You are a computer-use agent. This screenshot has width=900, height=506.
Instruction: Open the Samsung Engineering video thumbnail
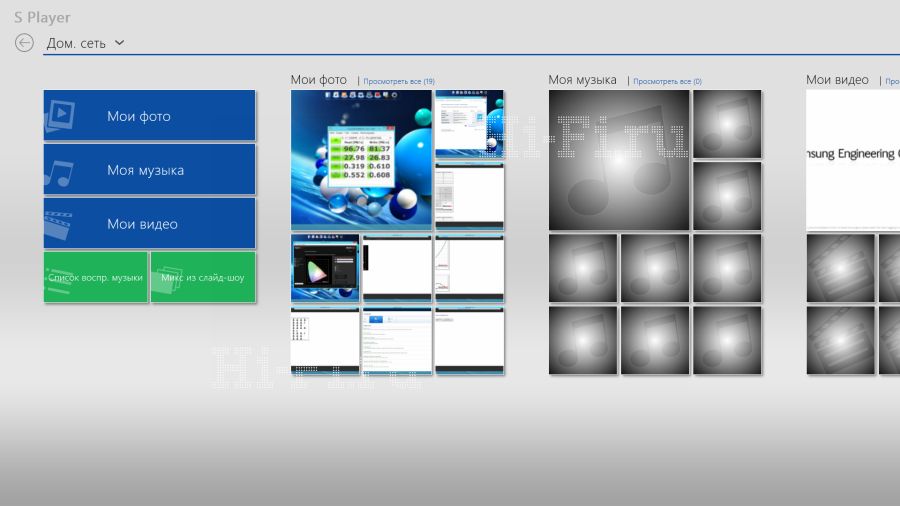pos(853,160)
